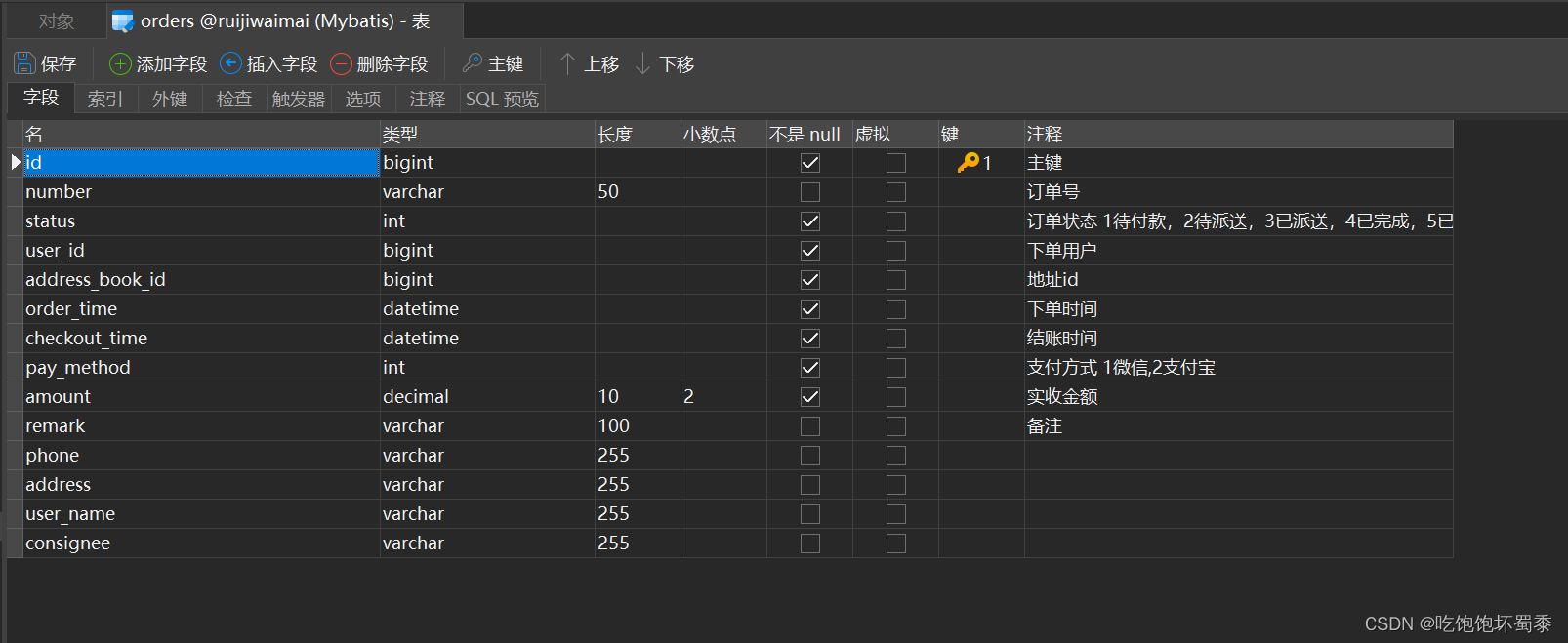Viewport: 1568px width, 643px height.
Task: Switch to the 选项 (Options) tab
Action: [363, 99]
